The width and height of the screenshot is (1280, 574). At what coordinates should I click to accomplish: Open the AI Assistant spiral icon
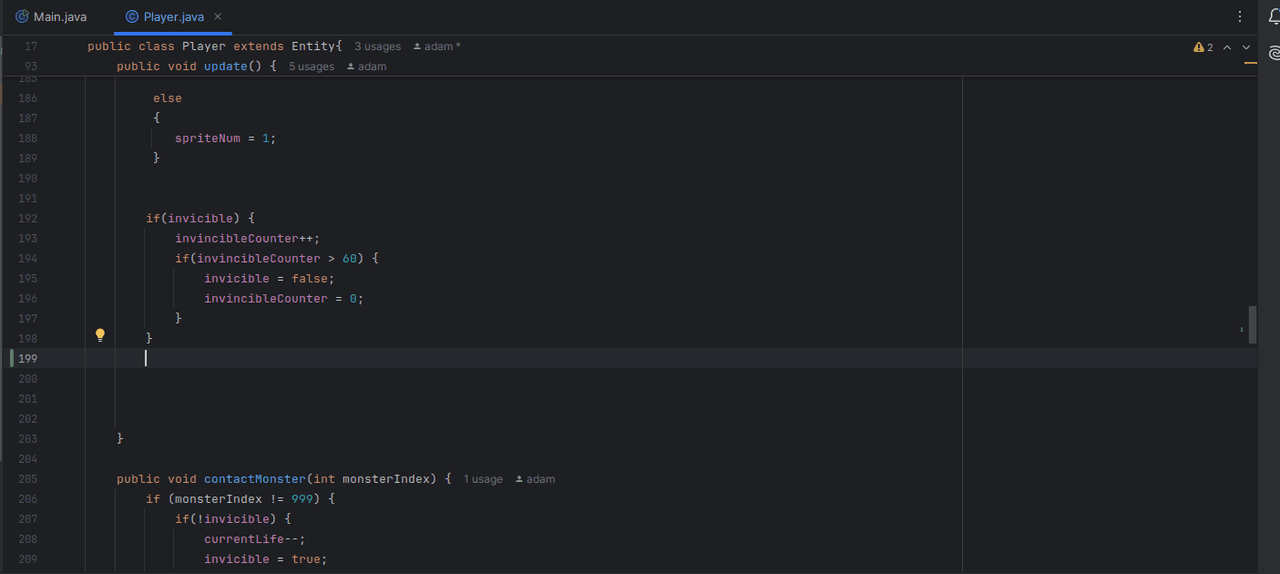(1274, 53)
